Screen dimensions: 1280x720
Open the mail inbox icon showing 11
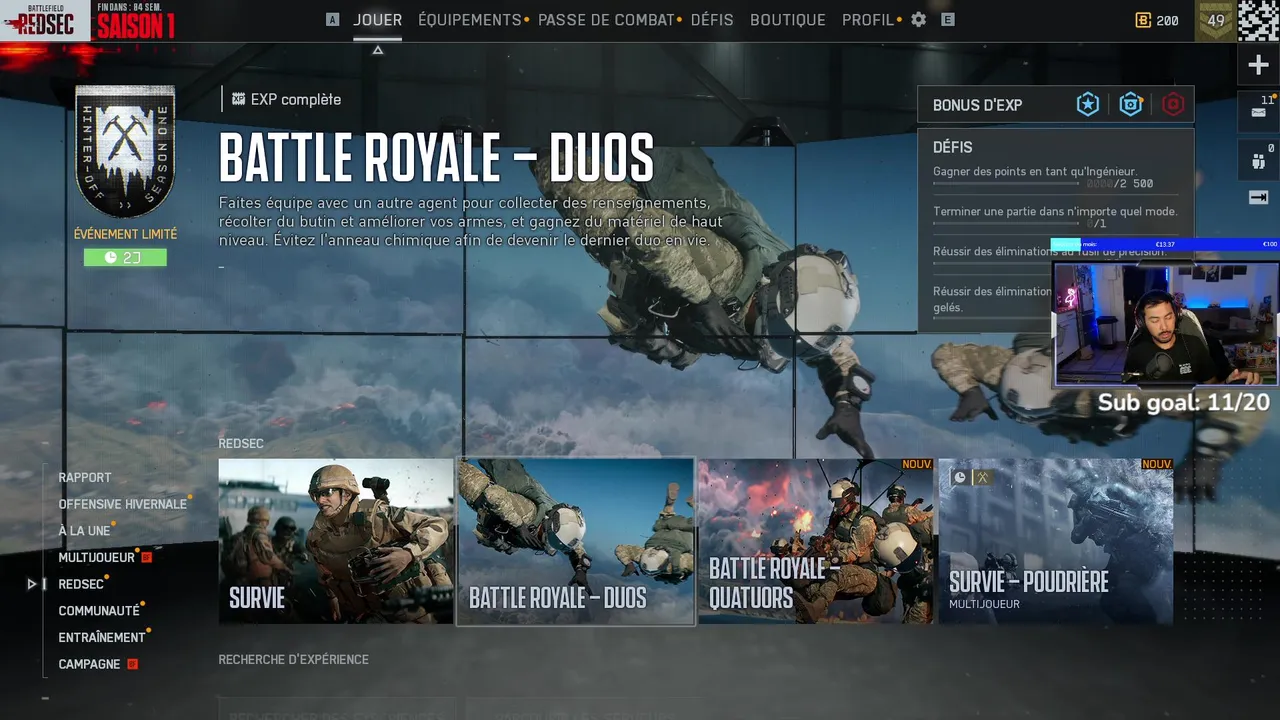(1259, 112)
